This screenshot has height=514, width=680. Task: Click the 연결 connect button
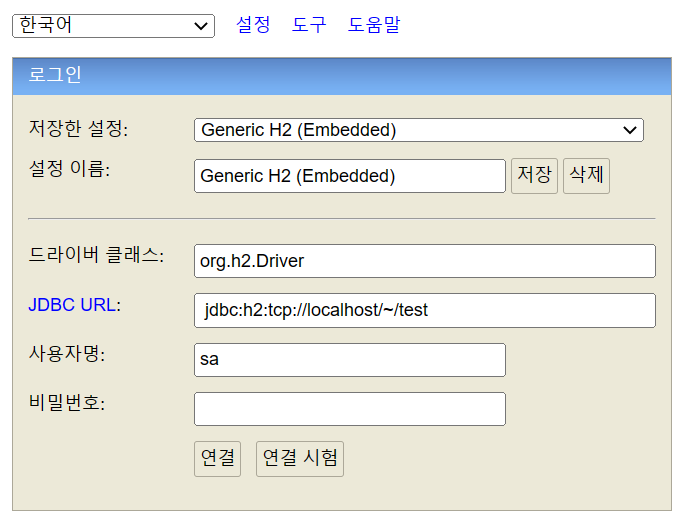tap(217, 459)
